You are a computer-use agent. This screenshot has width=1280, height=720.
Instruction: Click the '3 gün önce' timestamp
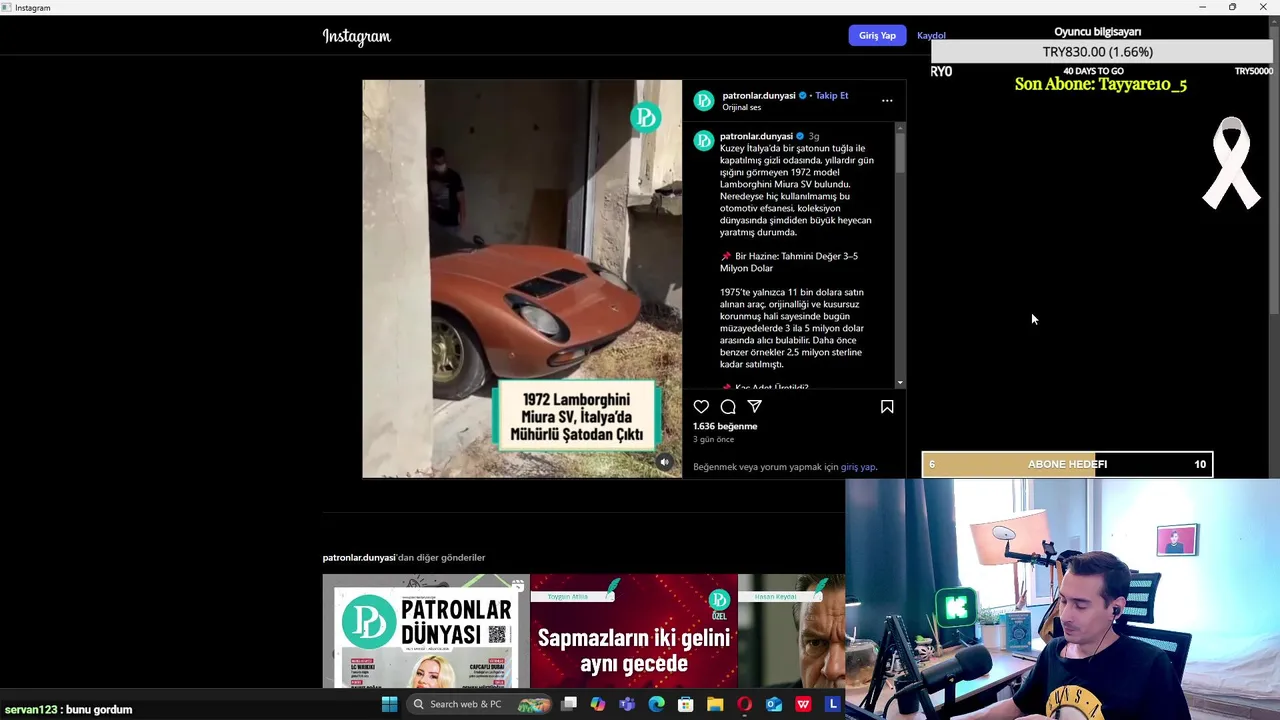(x=713, y=440)
